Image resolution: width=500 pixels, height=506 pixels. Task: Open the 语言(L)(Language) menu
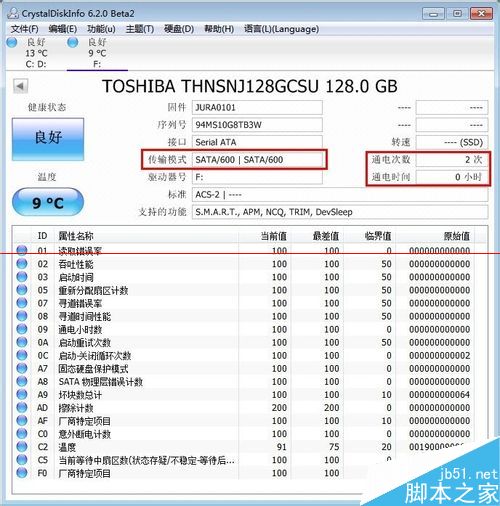point(281,29)
